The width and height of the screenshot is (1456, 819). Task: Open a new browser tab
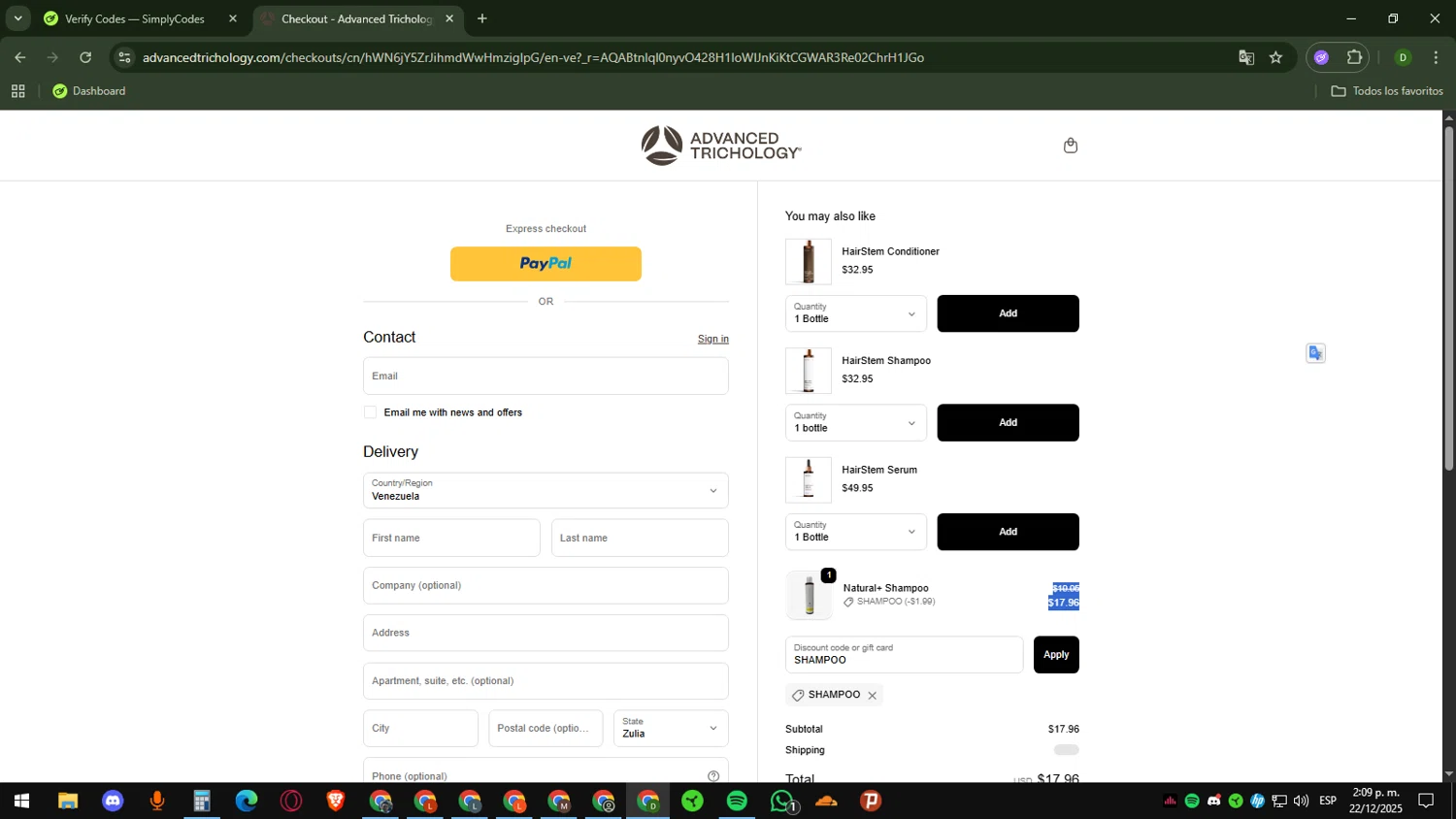coord(482,18)
